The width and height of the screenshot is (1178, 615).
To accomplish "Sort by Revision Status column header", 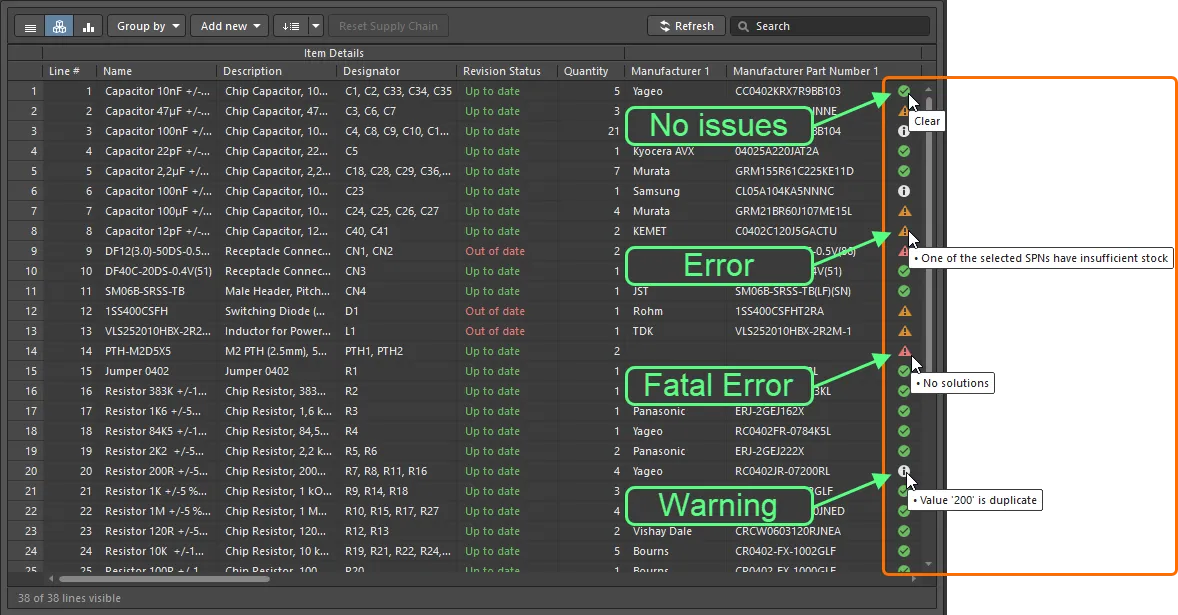I will point(501,71).
